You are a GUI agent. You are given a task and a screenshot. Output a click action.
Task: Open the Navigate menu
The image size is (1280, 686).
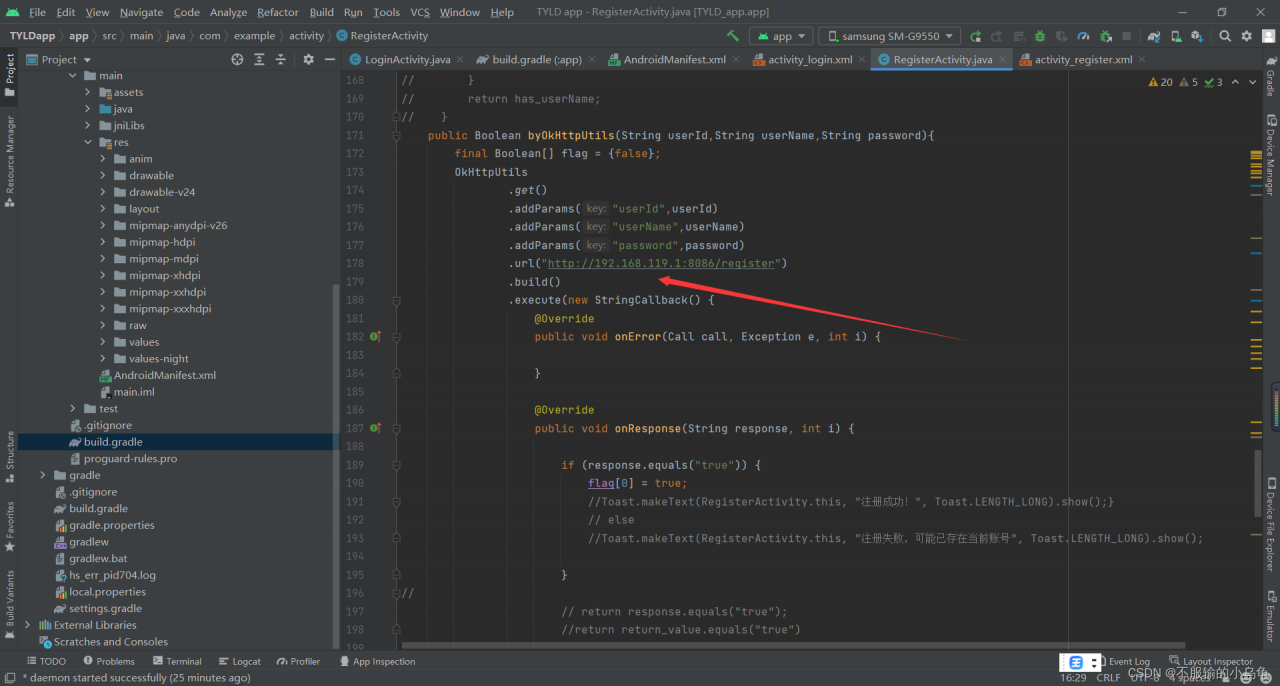(141, 12)
